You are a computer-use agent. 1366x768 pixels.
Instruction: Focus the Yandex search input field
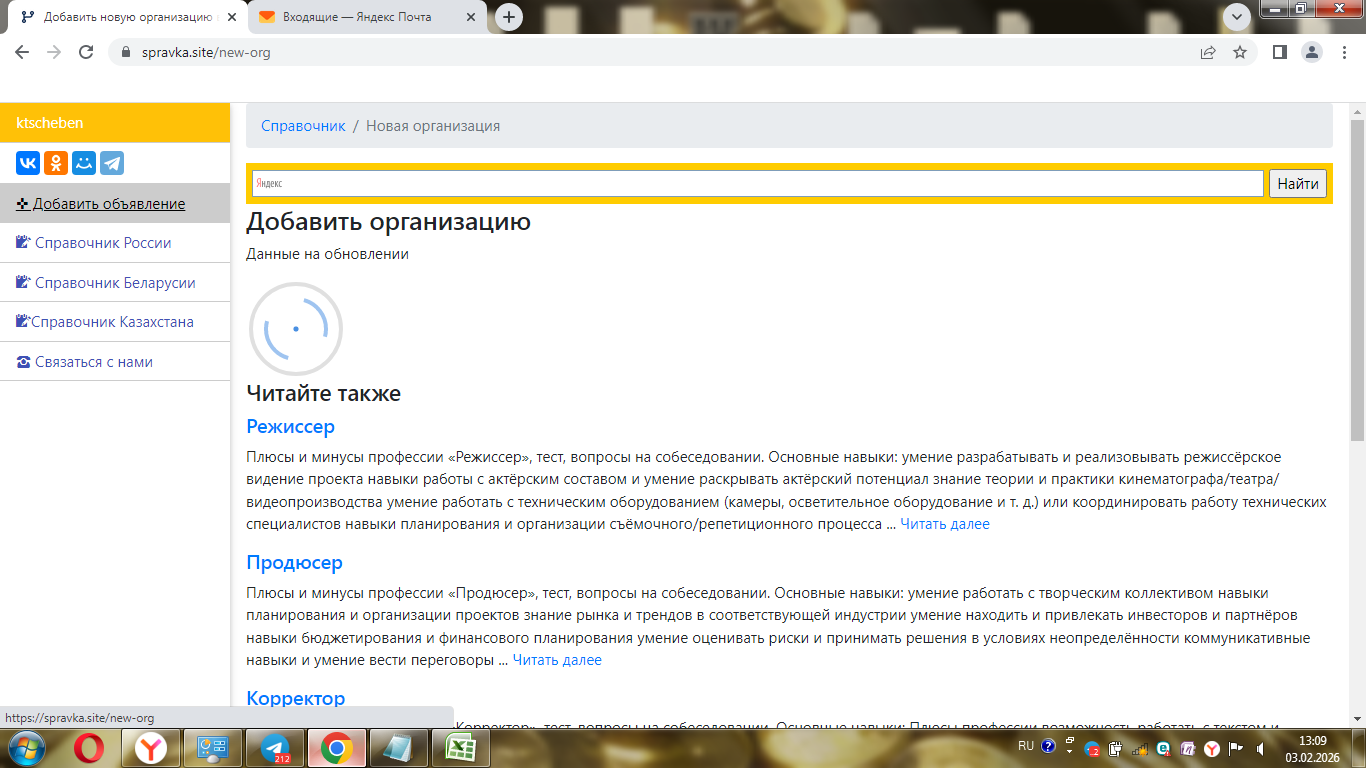click(x=758, y=184)
